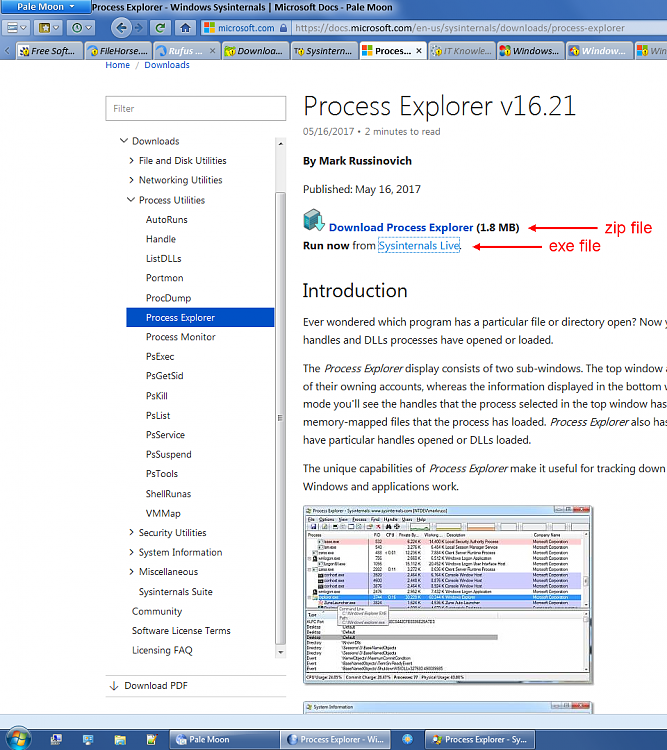This screenshot has height=750, width=667.
Task: Switch to the Free Soft... tab
Action: [x=50, y=51]
